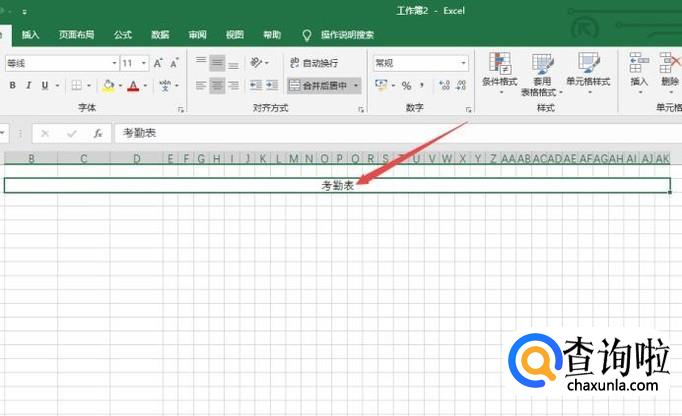Open the font size dropdown showing 11
The height and width of the screenshot is (416, 682).
click(x=134, y=64)
